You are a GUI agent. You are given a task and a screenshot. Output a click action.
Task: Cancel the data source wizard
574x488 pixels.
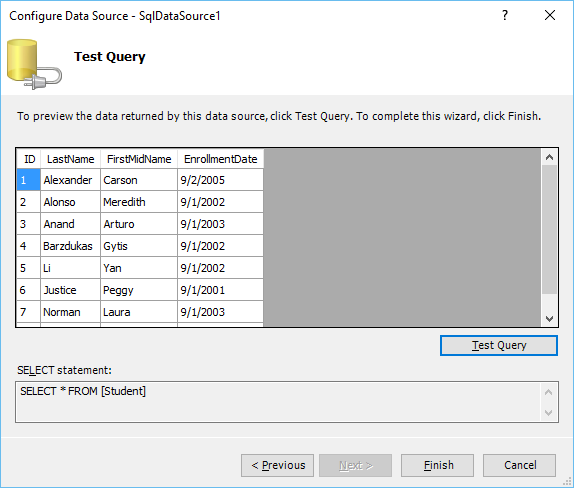[519, 465]
